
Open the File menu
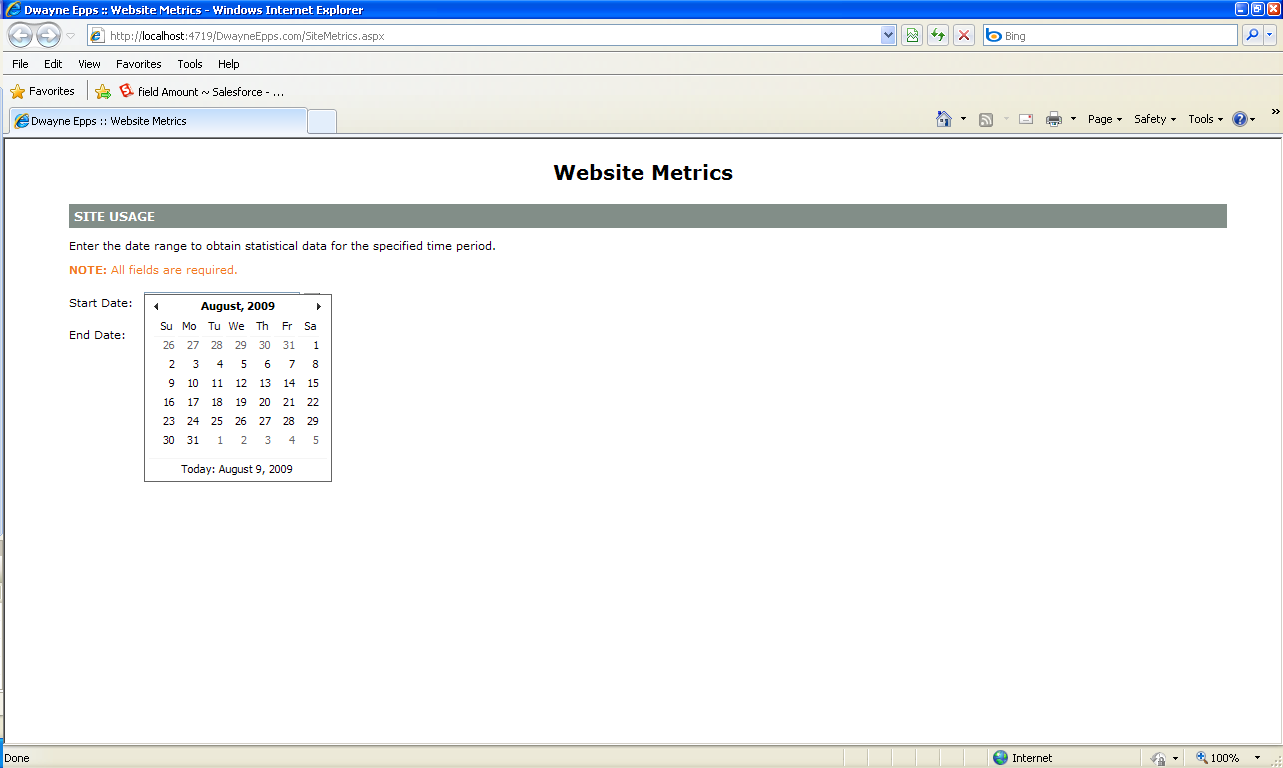point(20,64)
